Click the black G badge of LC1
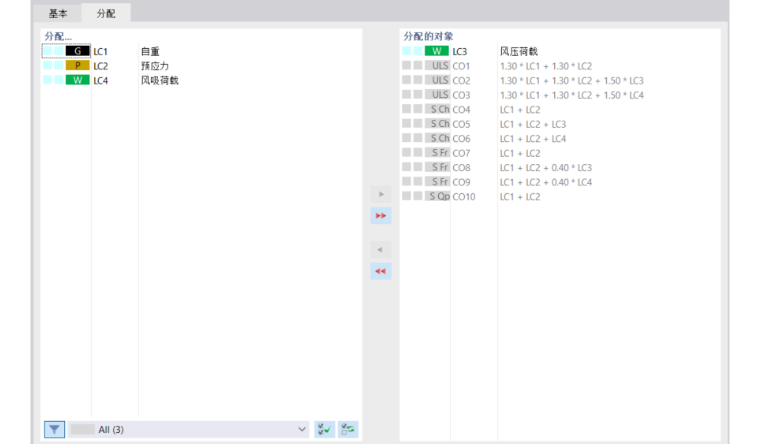 coord(78,51)
